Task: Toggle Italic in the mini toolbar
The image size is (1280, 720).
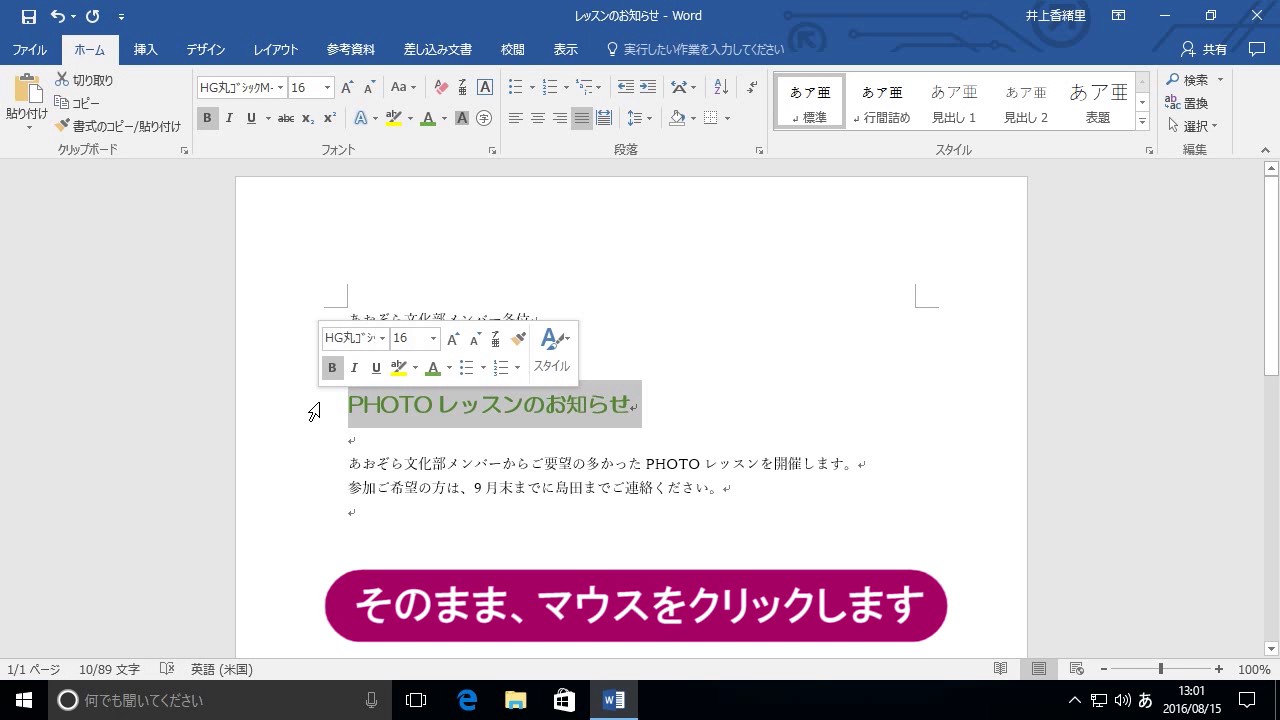Action: [x=354, y=368]
